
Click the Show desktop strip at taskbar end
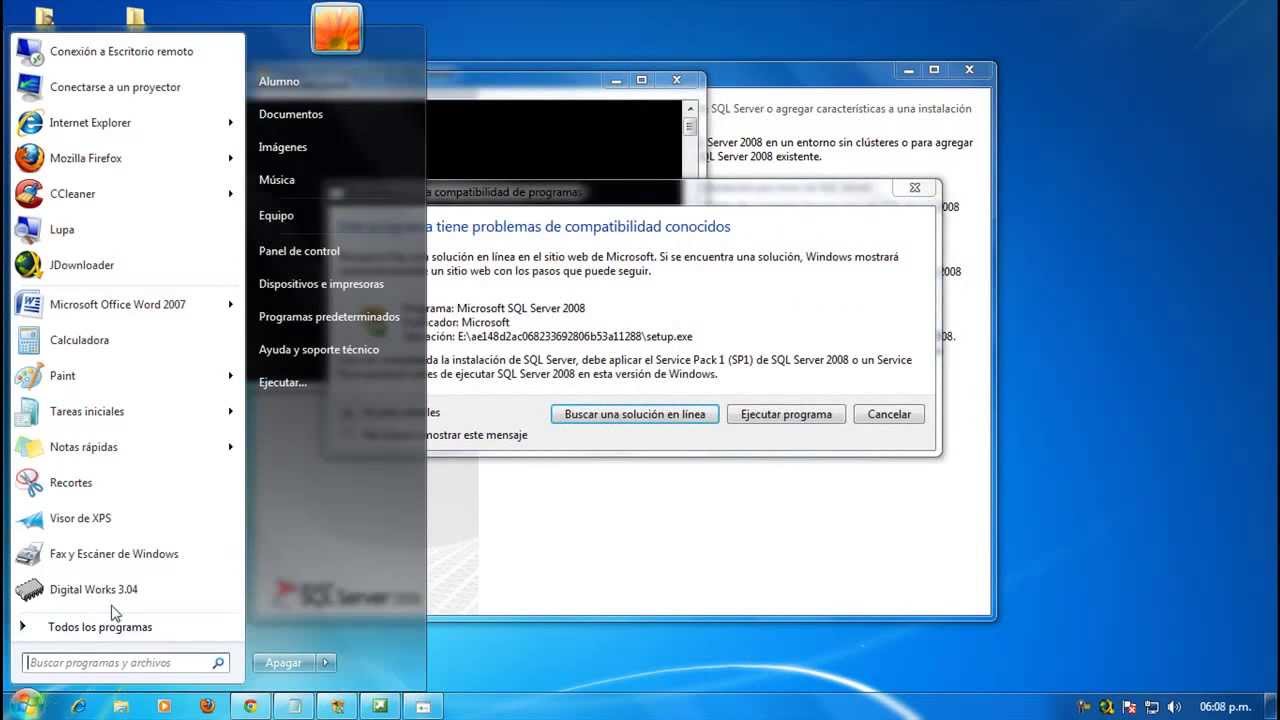click(x=1272, y=706)
